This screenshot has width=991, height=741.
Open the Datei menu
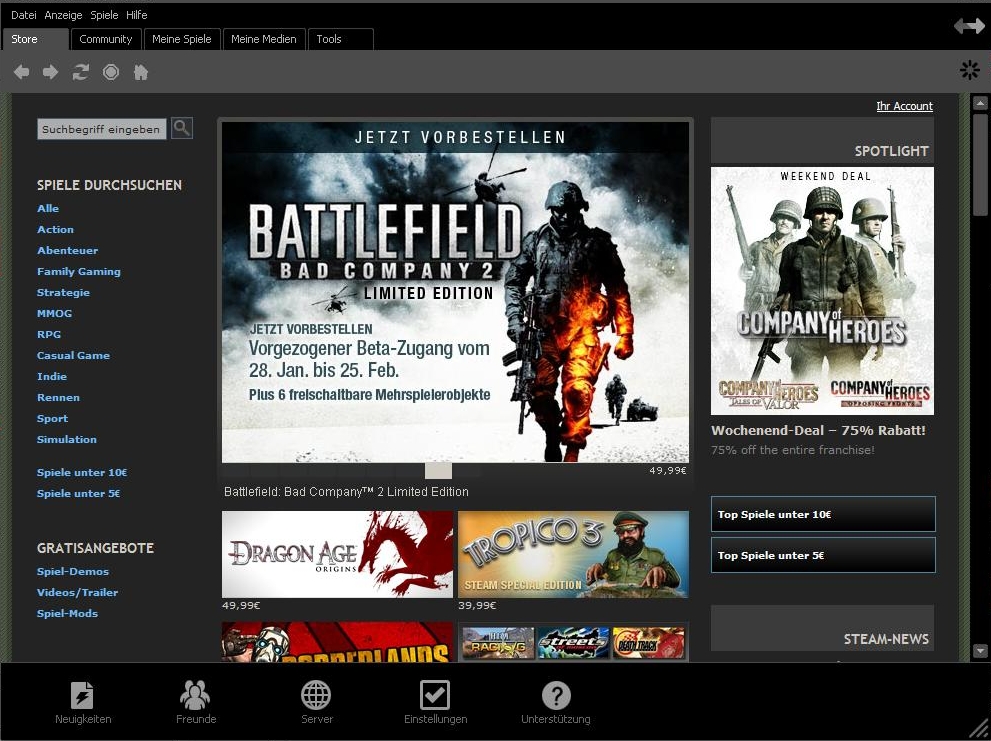[23, 15]
